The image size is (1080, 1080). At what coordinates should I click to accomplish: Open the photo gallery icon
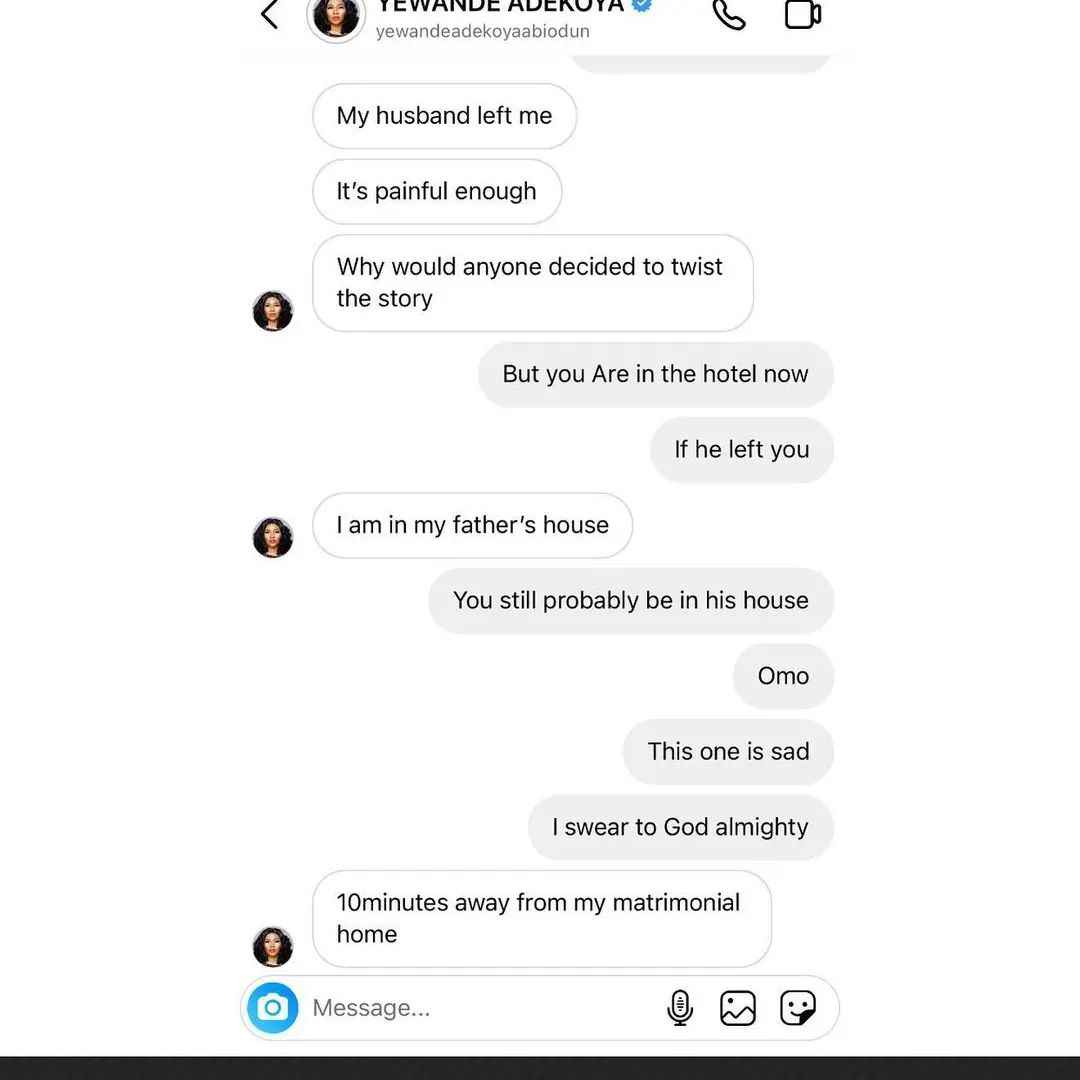[738, 1008]
